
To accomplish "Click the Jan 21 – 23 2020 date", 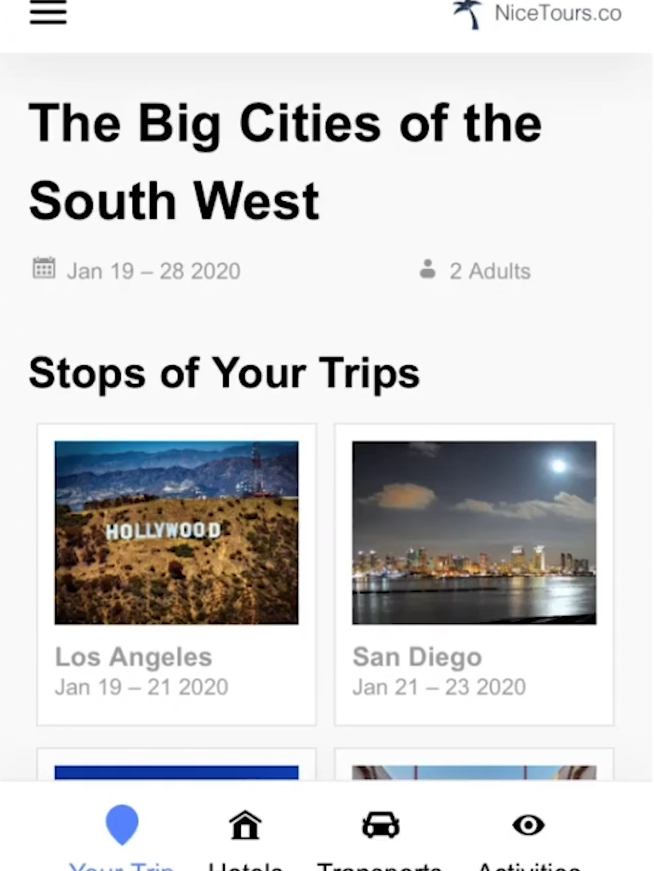I will [439, 687].
